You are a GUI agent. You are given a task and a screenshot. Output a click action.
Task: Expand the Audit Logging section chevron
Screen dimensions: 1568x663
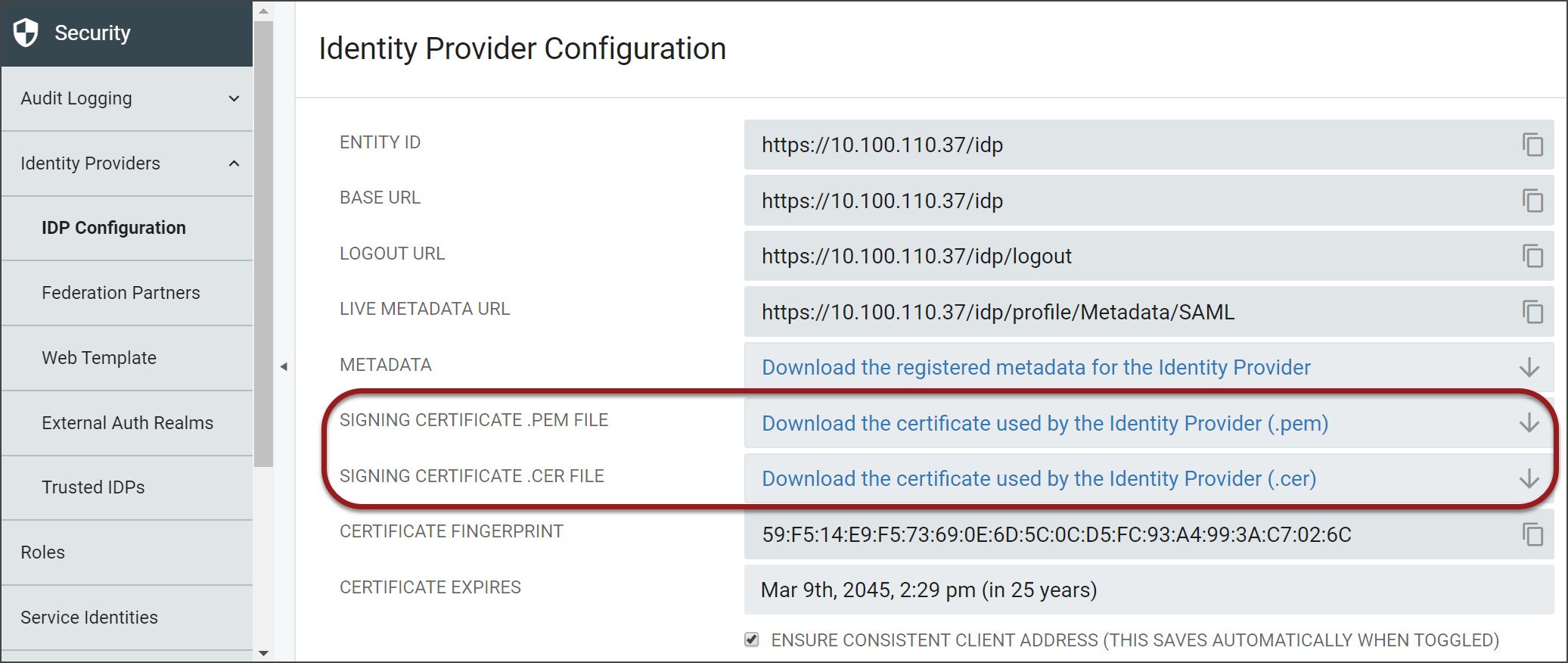234,98
